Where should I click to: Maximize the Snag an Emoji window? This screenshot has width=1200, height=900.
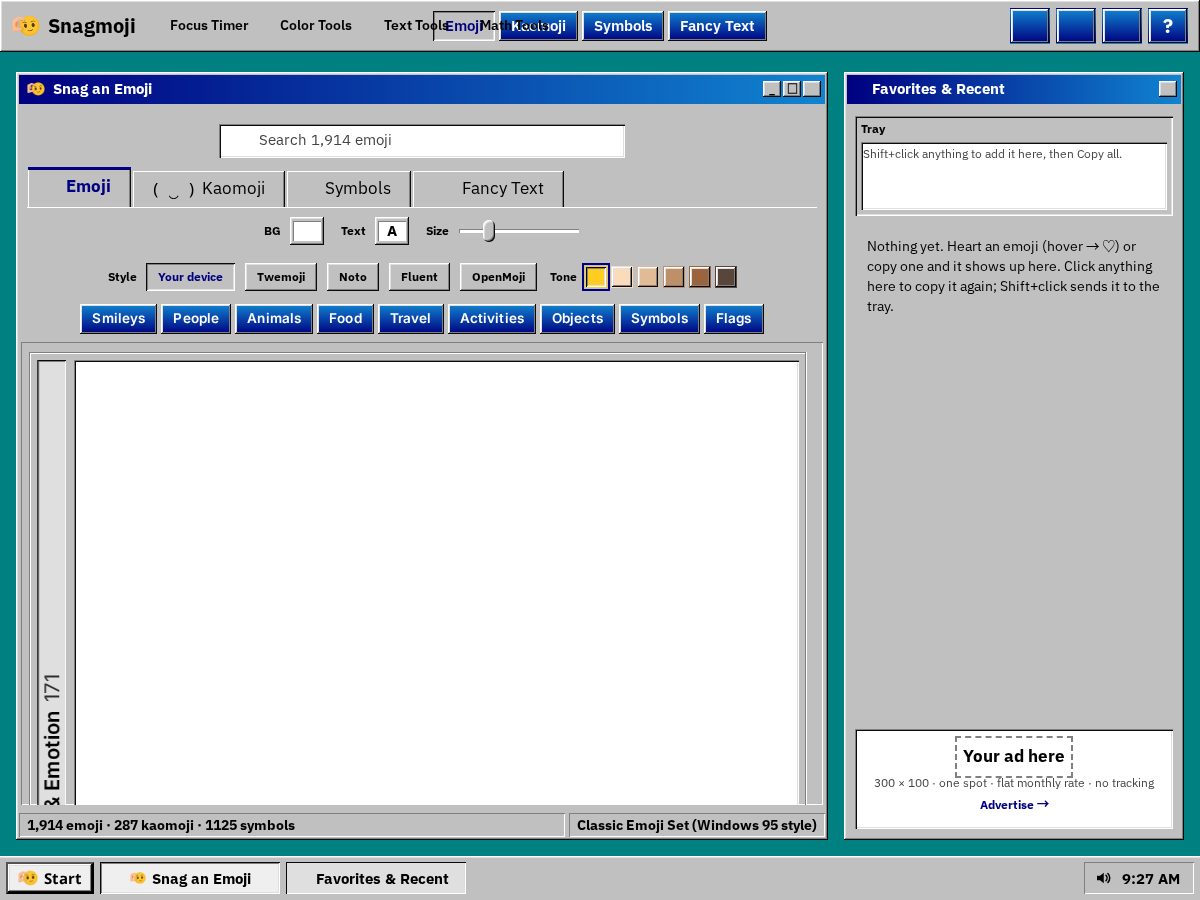(x=792, y=89)
